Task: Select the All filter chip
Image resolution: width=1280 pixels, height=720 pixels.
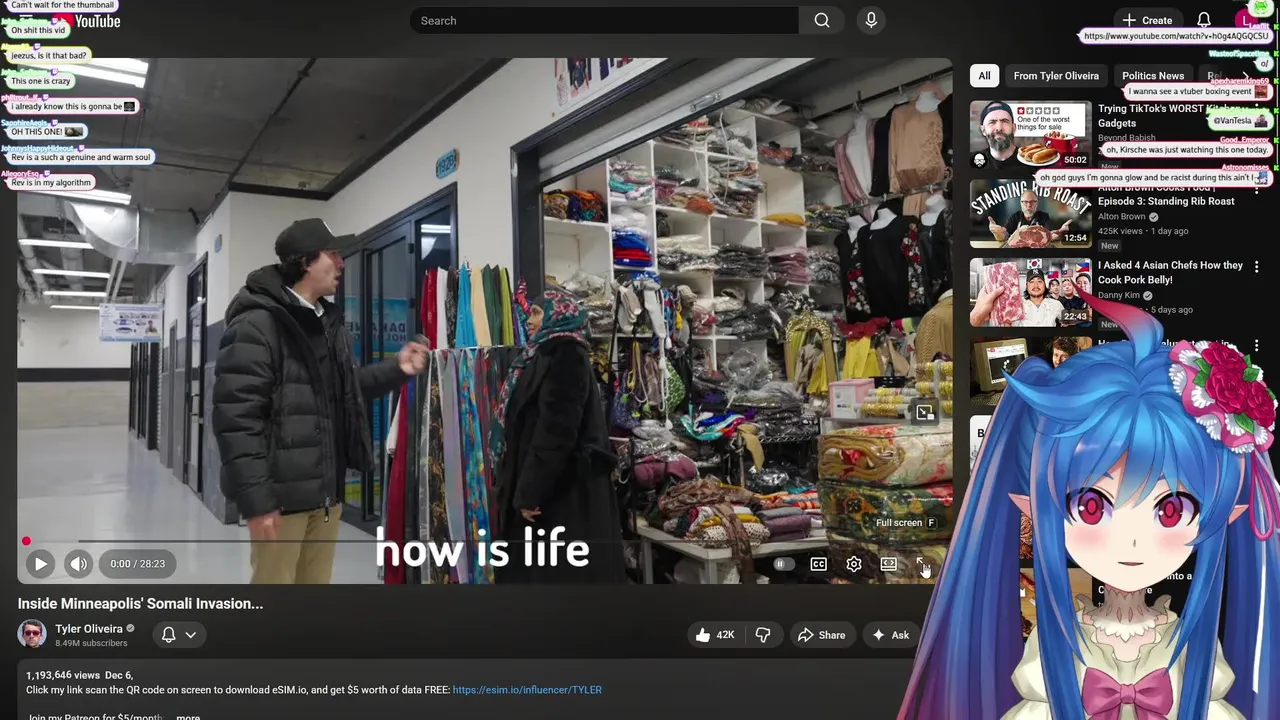Action: (985, 76)
